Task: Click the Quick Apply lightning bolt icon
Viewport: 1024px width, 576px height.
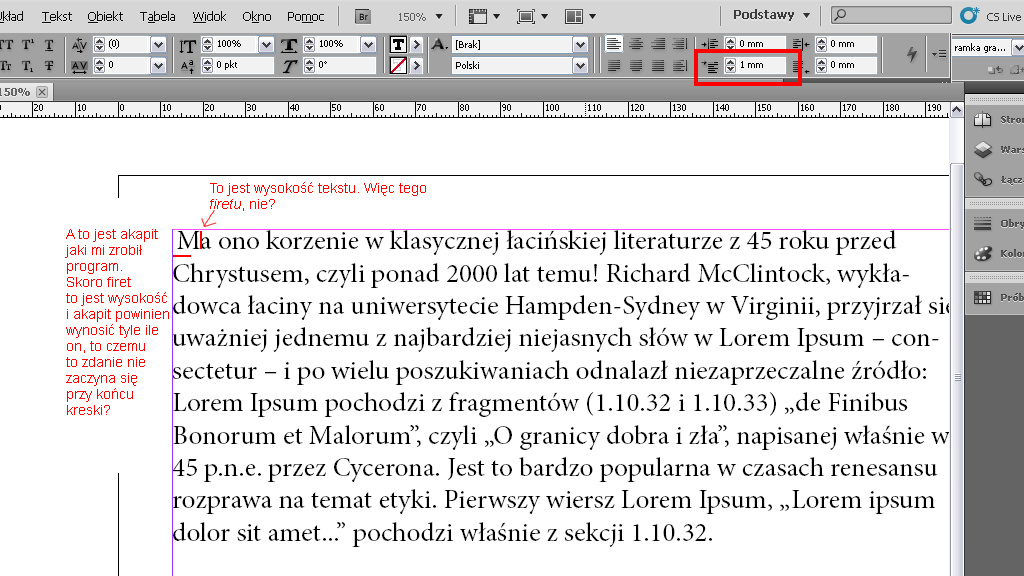Action: (911, 55)
